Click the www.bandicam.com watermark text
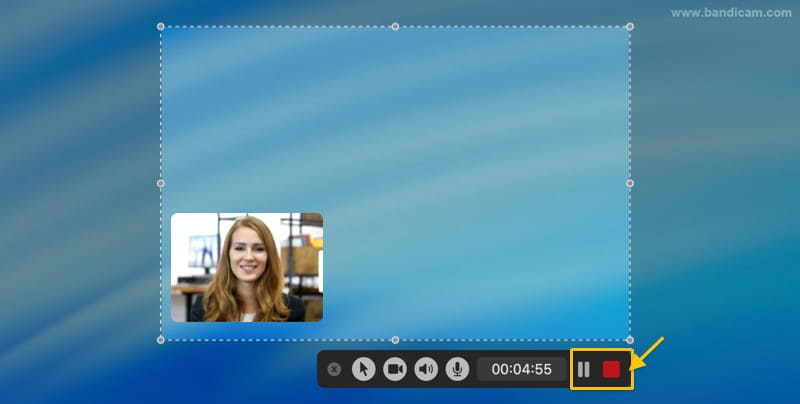This screenshot has width=800, height=404. [x=731, y=13]
